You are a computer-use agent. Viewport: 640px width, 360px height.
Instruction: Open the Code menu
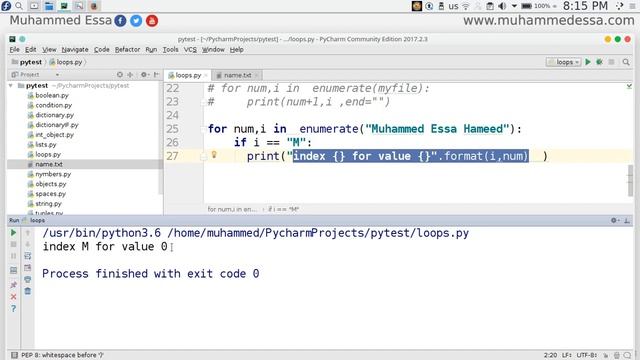102,49
